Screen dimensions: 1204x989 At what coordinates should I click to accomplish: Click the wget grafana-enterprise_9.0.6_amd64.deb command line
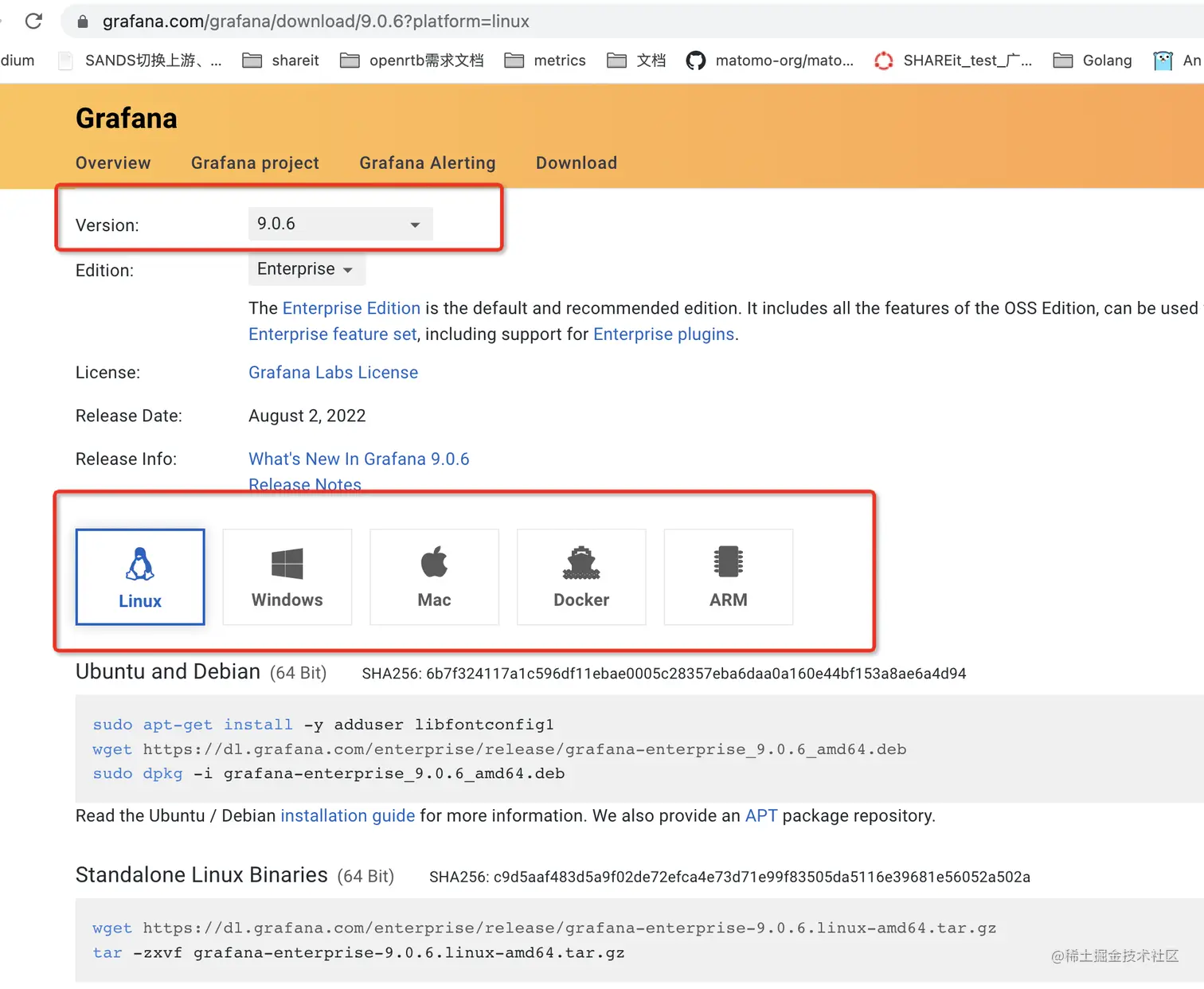click(499, 749)
